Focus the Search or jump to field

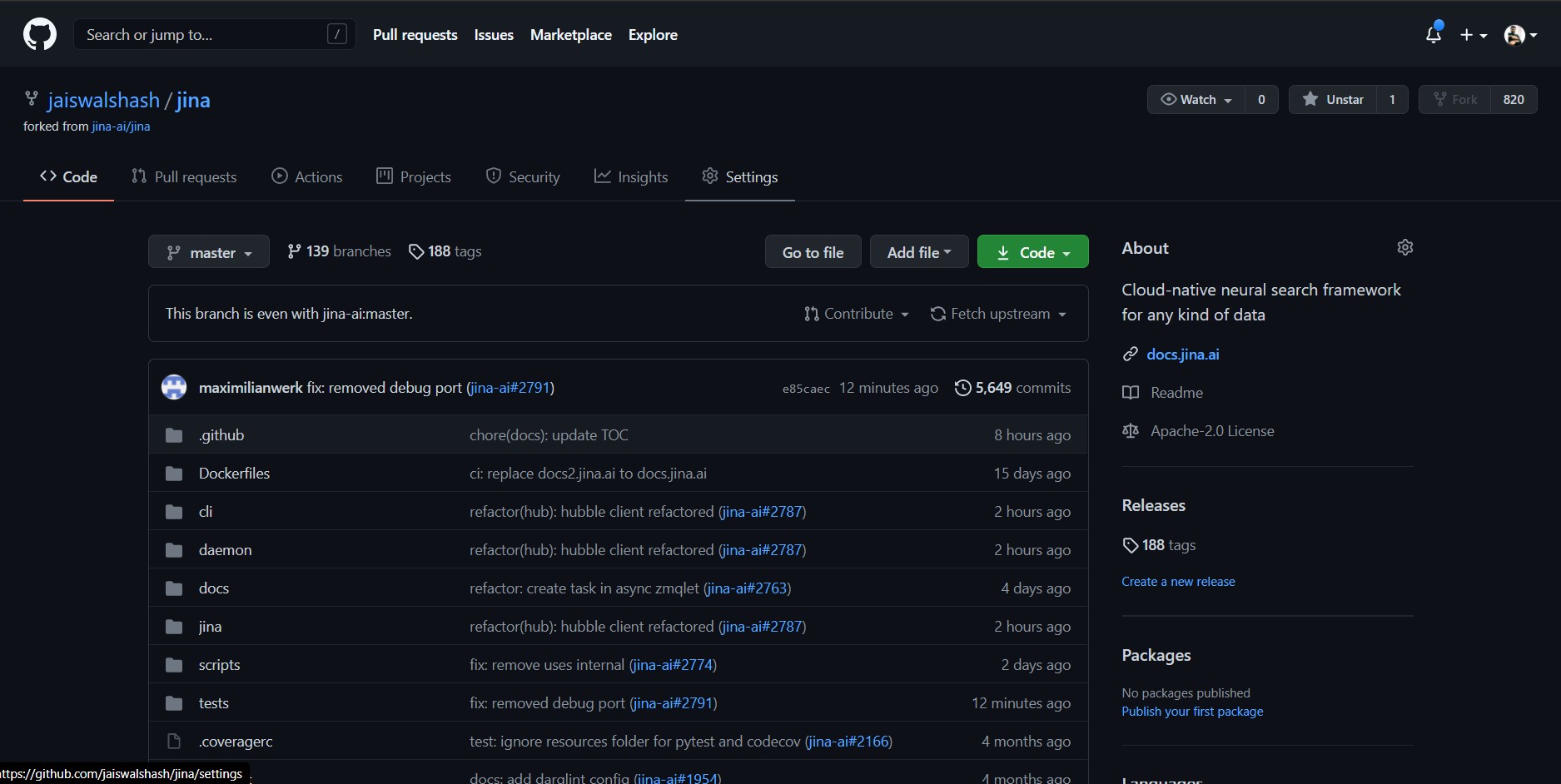tap(215, 34)
